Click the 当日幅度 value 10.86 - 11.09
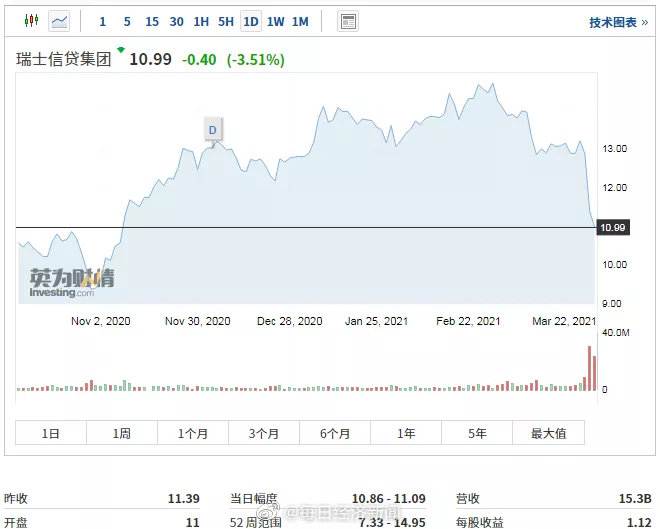660x529 pixels. tap(389, 499)
